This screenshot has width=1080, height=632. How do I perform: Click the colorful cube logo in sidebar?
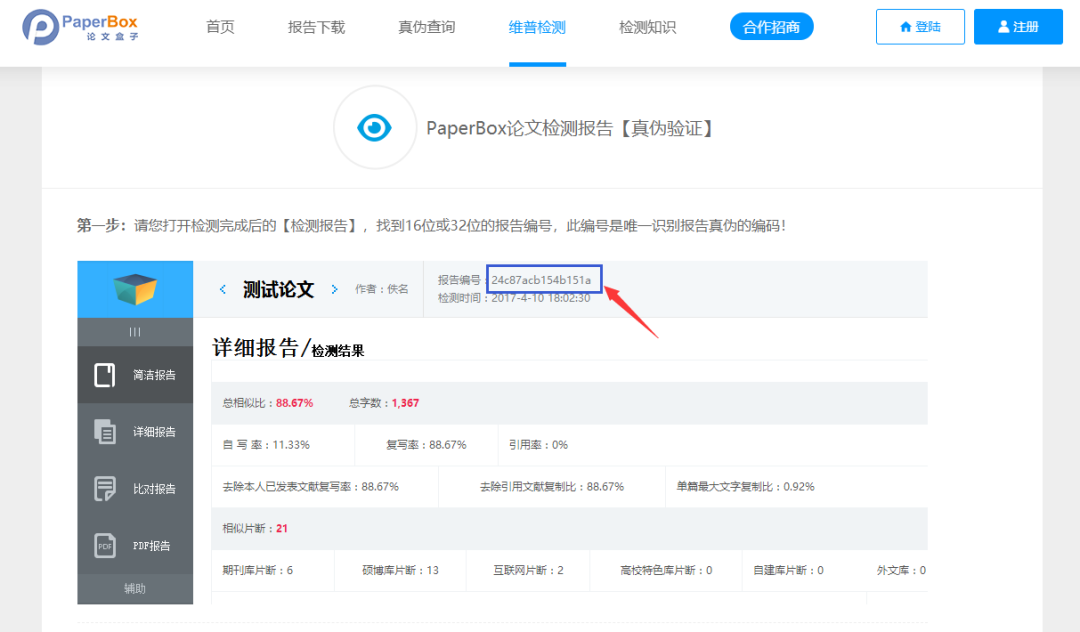[x=135, y=289]
